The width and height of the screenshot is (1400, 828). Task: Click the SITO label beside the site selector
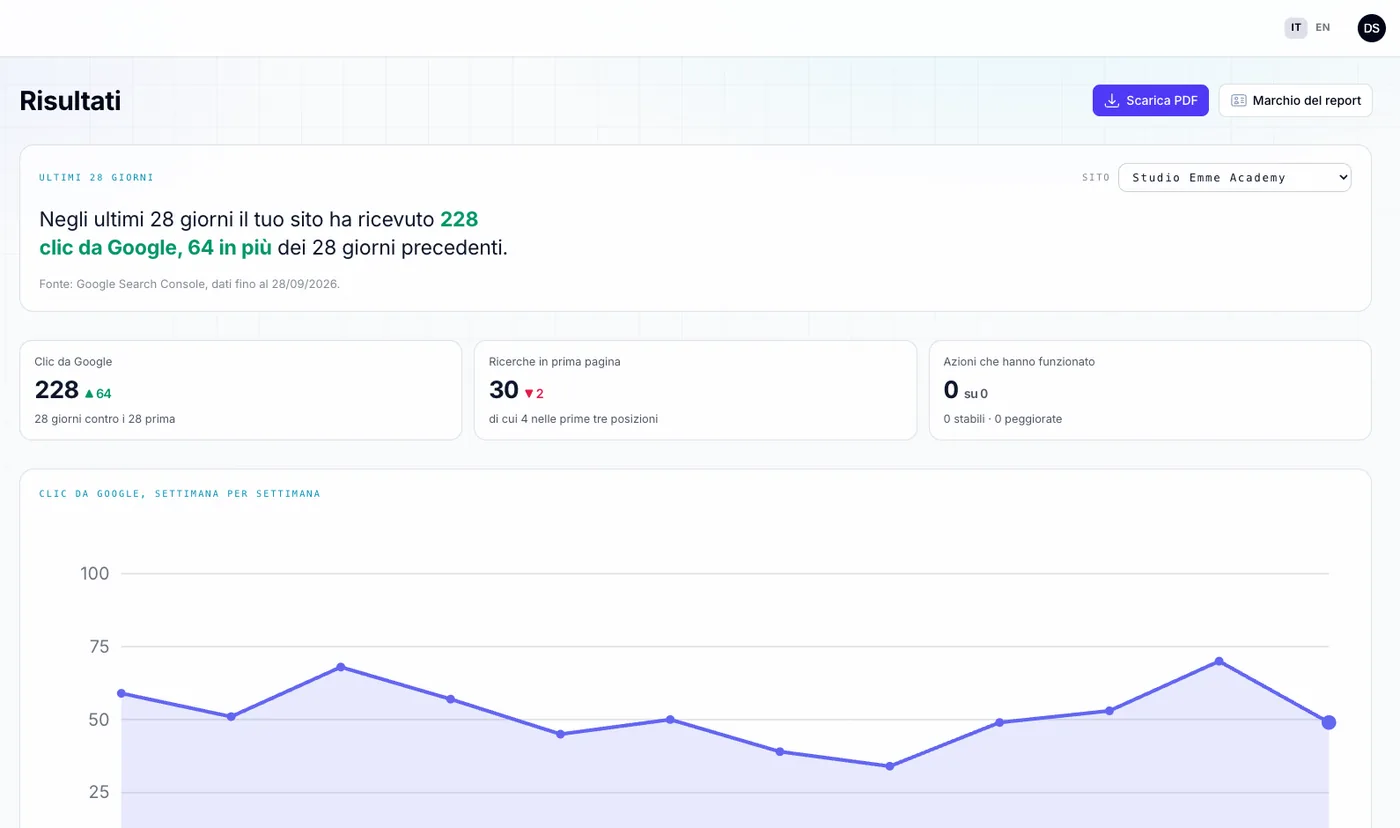coord(1096,178)
